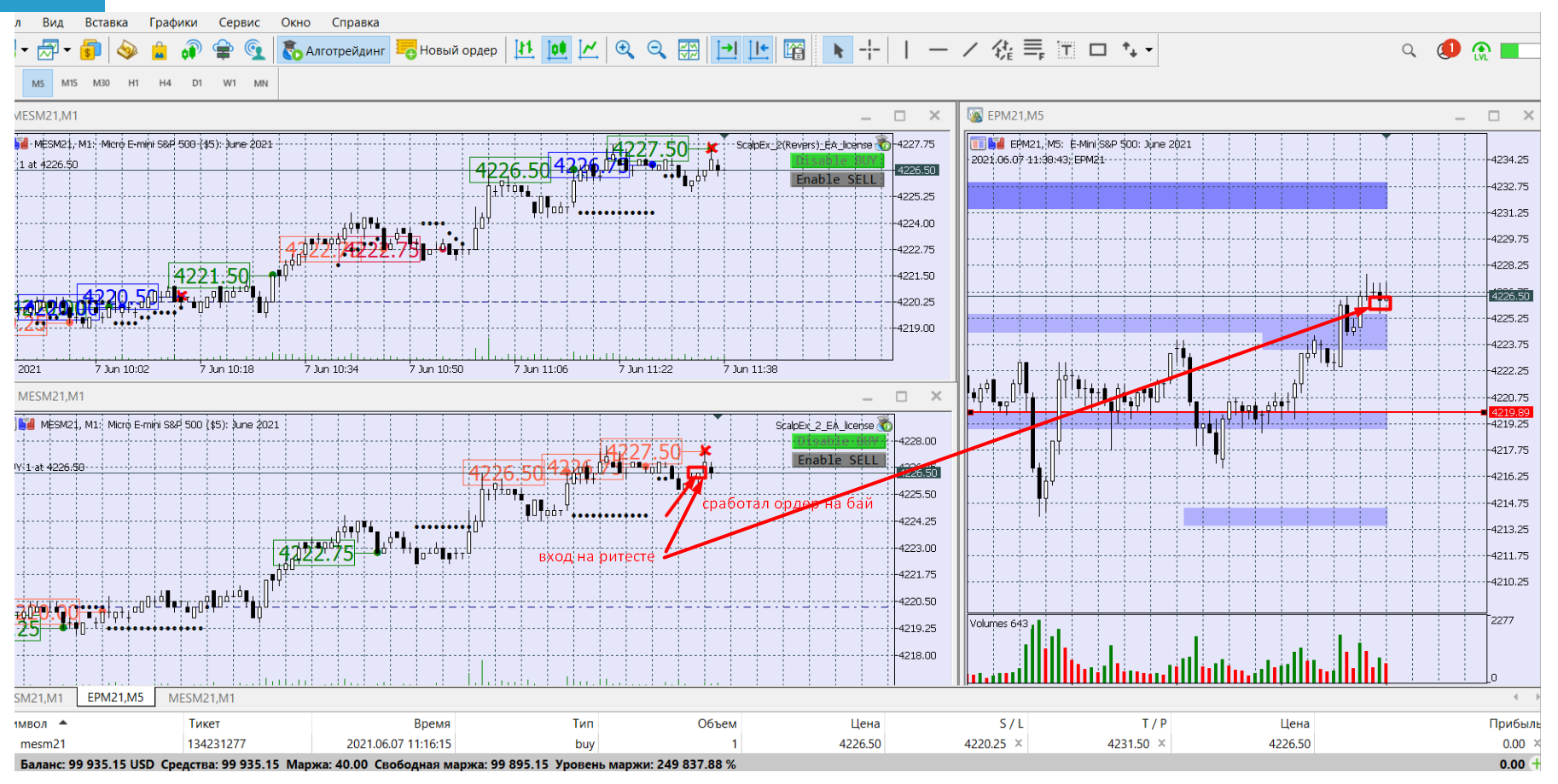Image resolution: width=1558 pixels, height=784 pixels.
Task: Toggle Disable BUY in top MESM21 chart
Action: click(836, 161)
